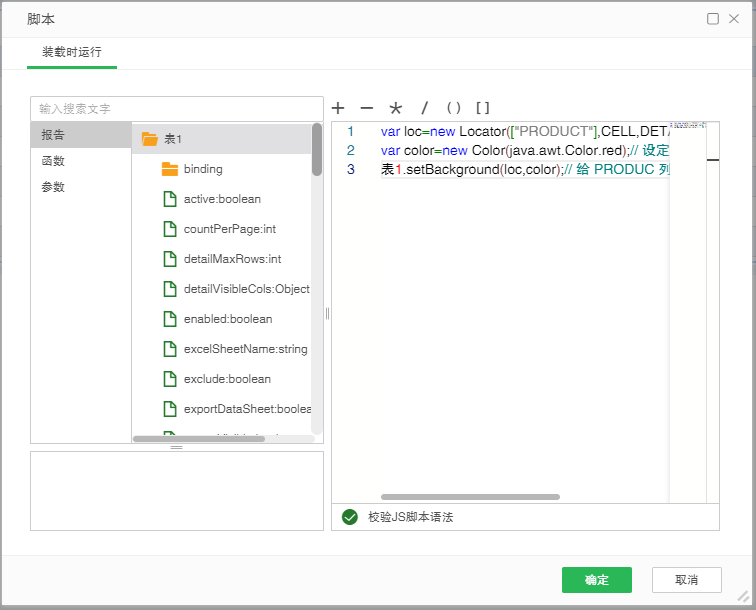Click the green JS syntax validation checkmark

click(349, 517)
